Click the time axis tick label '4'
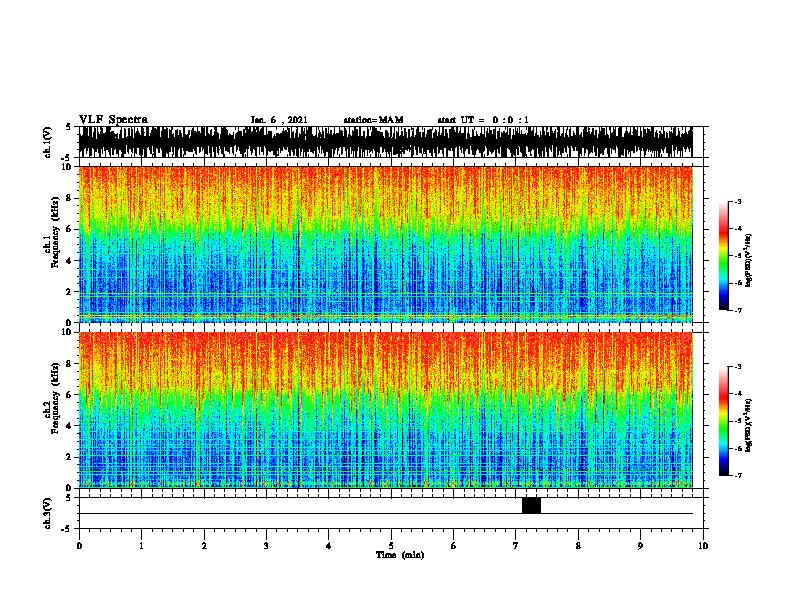This screenshot has width=792, height=612. point(329,545)
